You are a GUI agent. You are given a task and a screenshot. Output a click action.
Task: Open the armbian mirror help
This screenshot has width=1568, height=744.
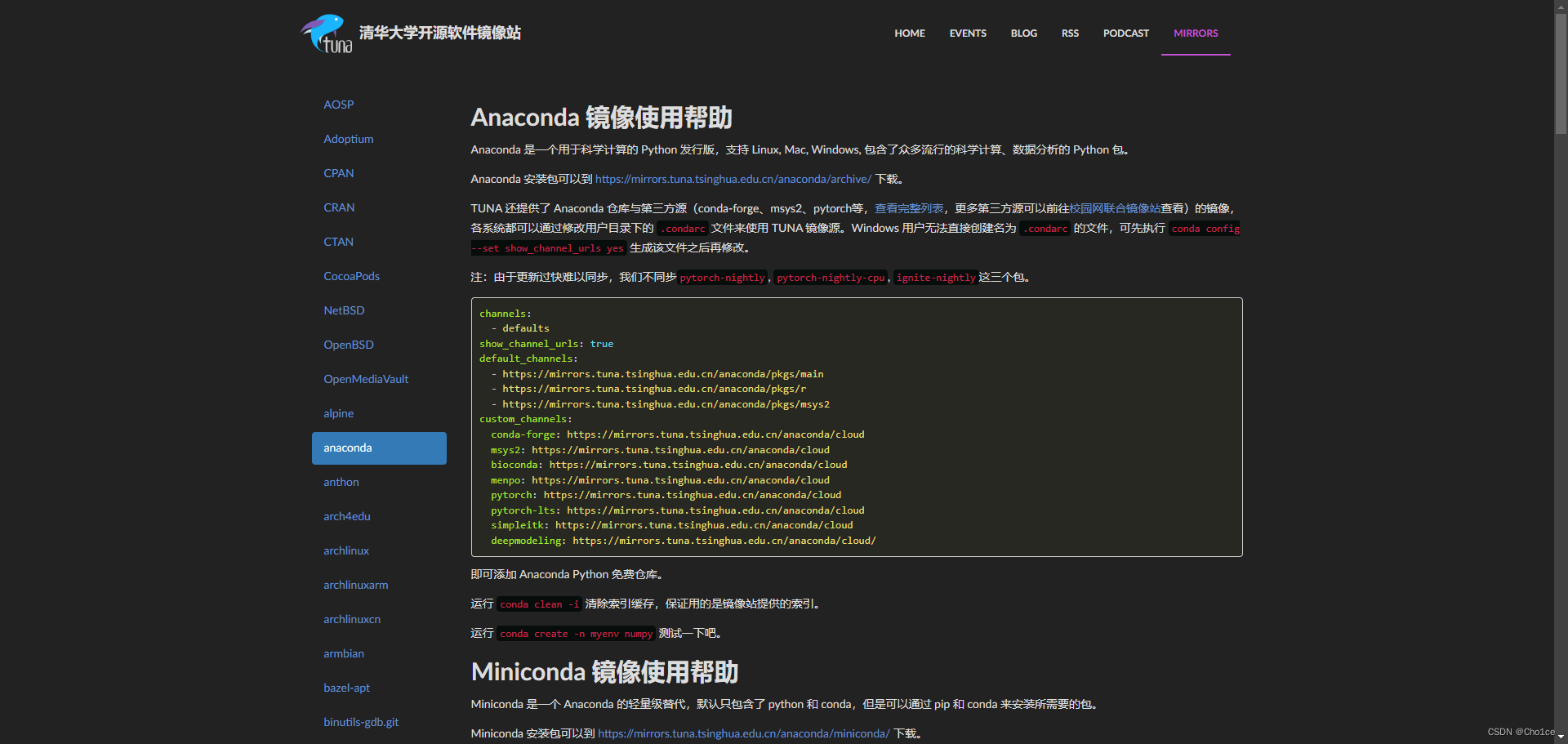pyautogui.click(x=343, y=653)
